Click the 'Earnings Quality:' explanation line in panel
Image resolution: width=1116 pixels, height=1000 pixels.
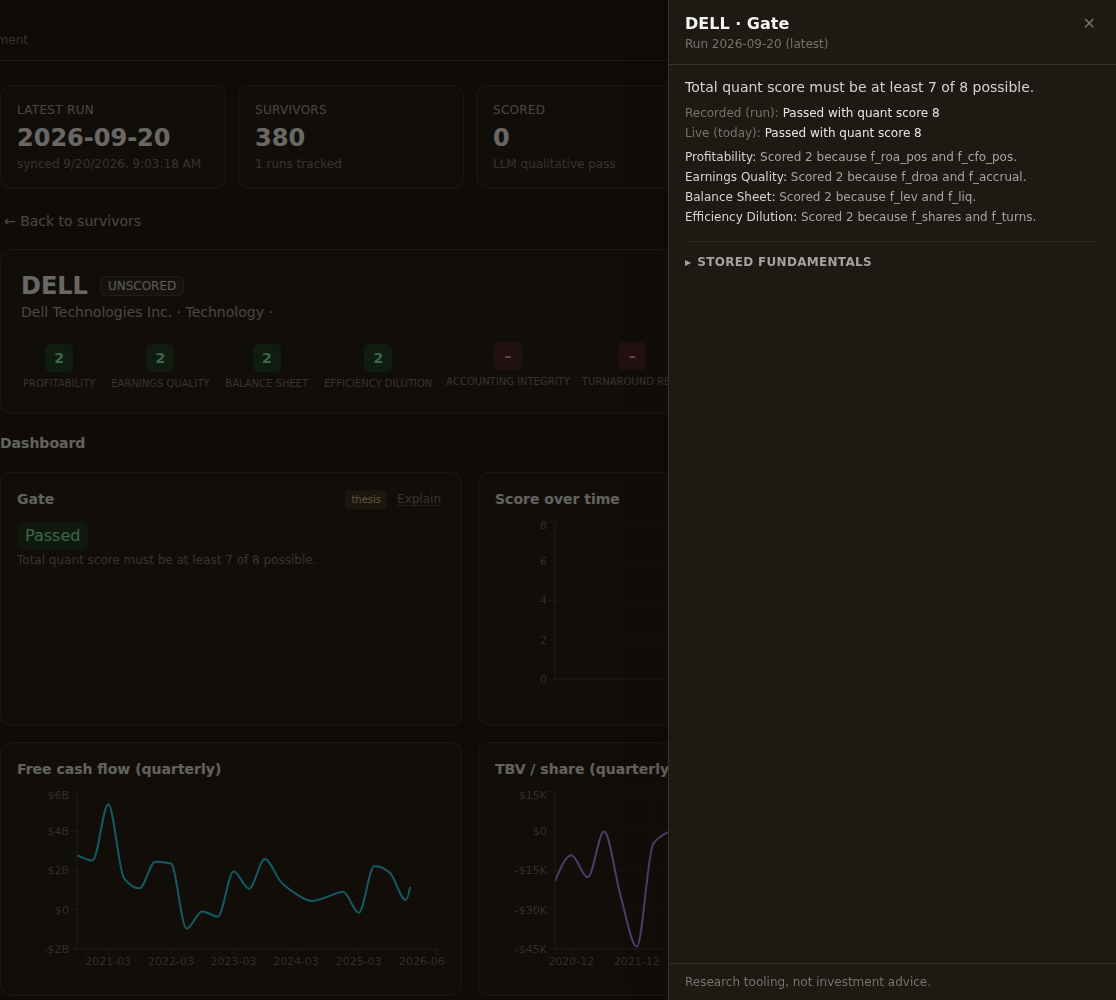(856, 177)
